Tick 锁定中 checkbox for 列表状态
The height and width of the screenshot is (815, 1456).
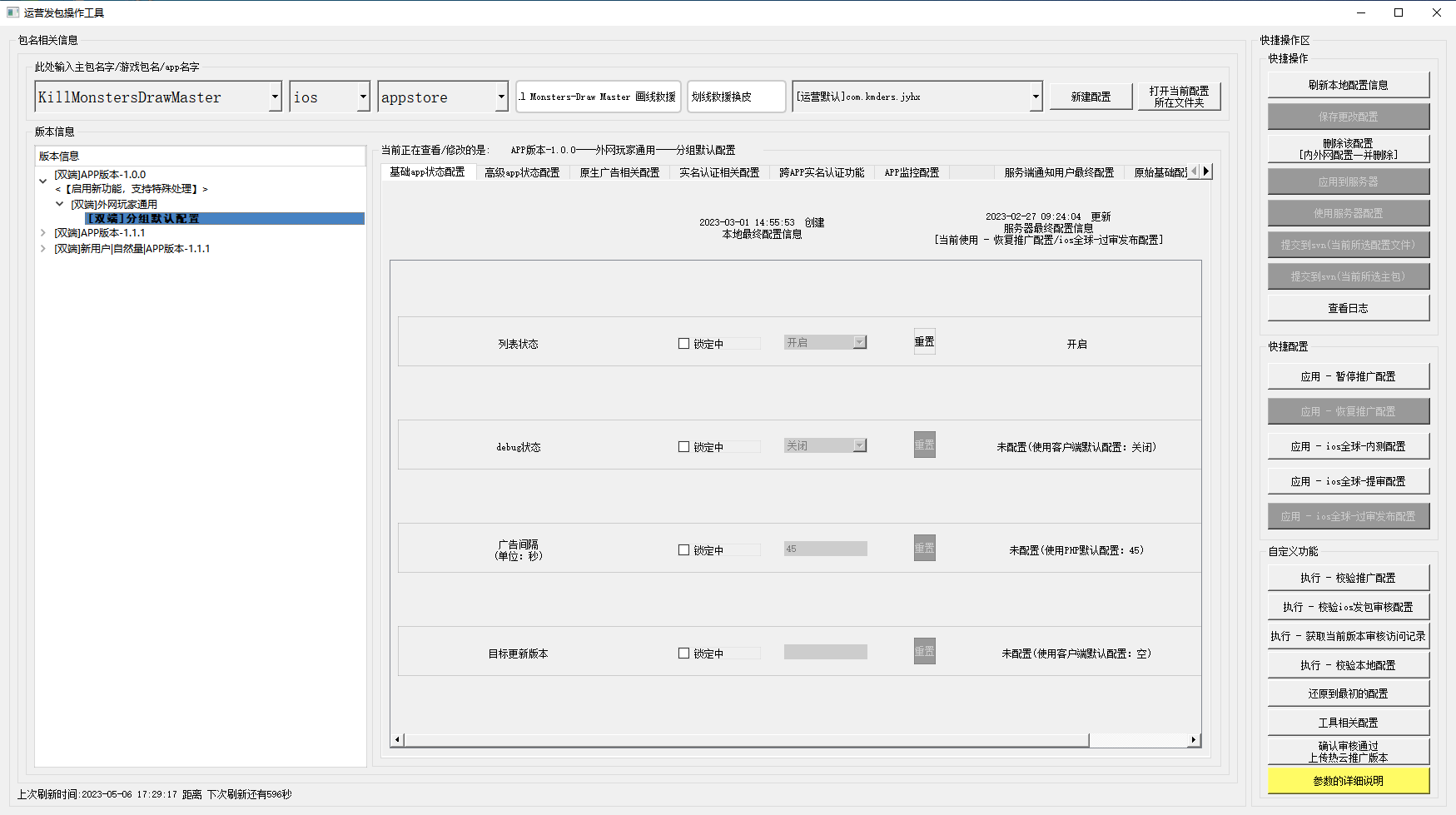(683, 343)
